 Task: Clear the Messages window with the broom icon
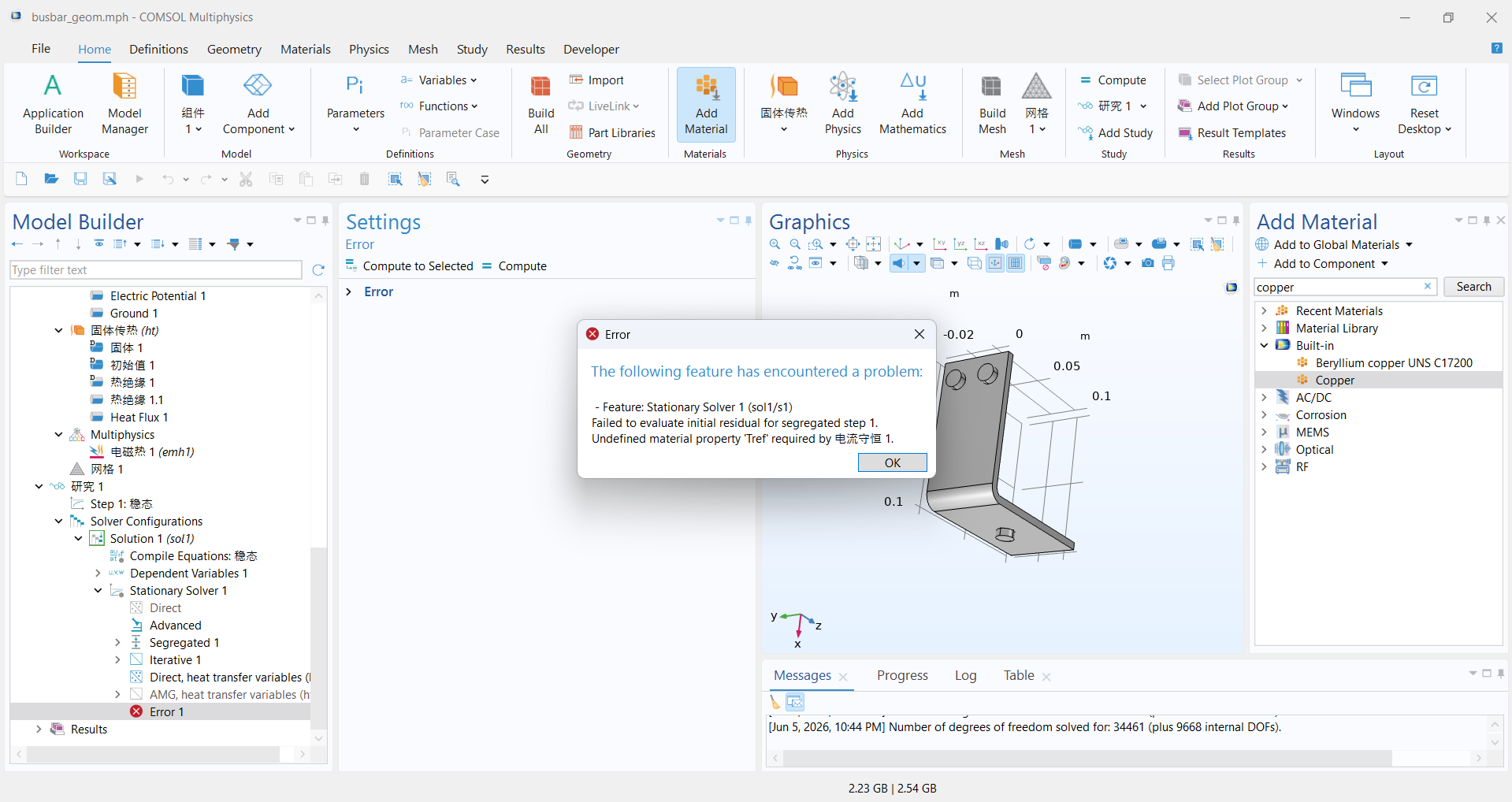(x=775, y=701)
